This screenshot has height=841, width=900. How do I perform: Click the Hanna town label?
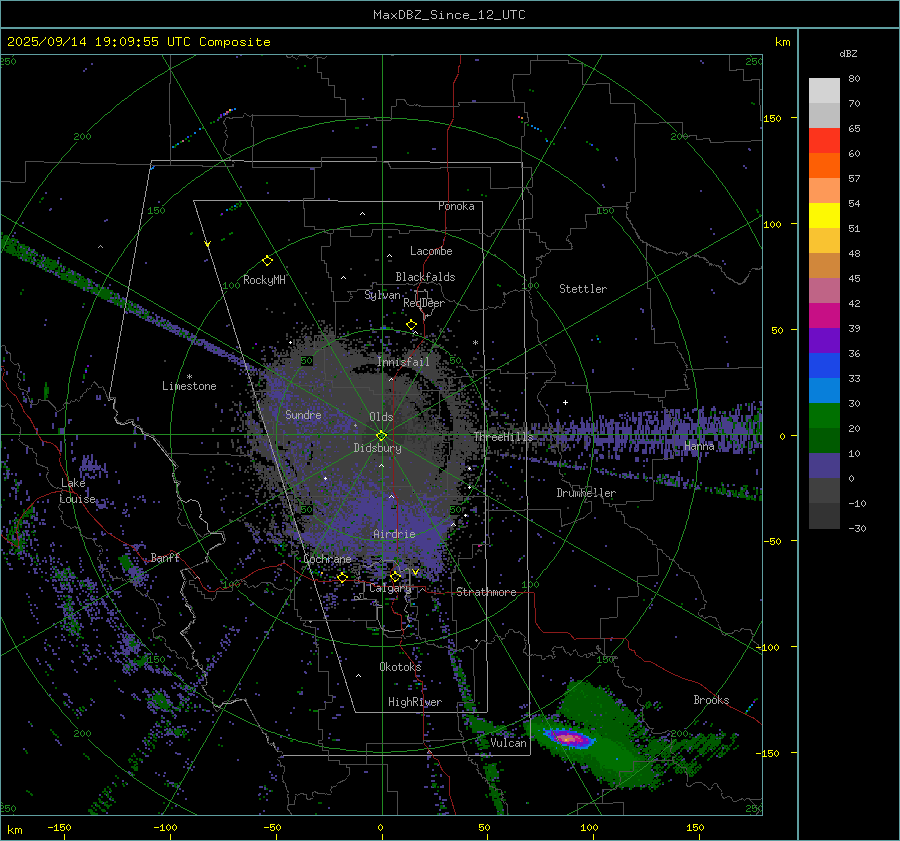click(699, 445)
